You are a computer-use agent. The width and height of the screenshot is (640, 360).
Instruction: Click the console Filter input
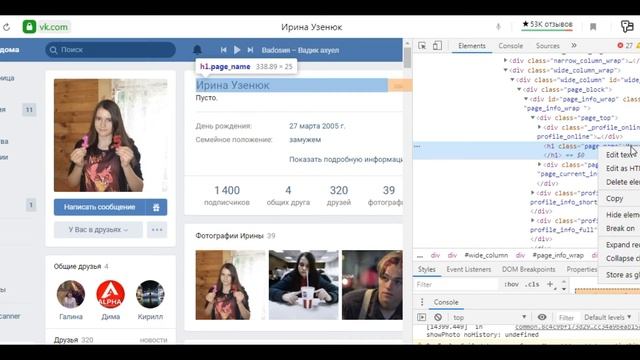[567, 317]
